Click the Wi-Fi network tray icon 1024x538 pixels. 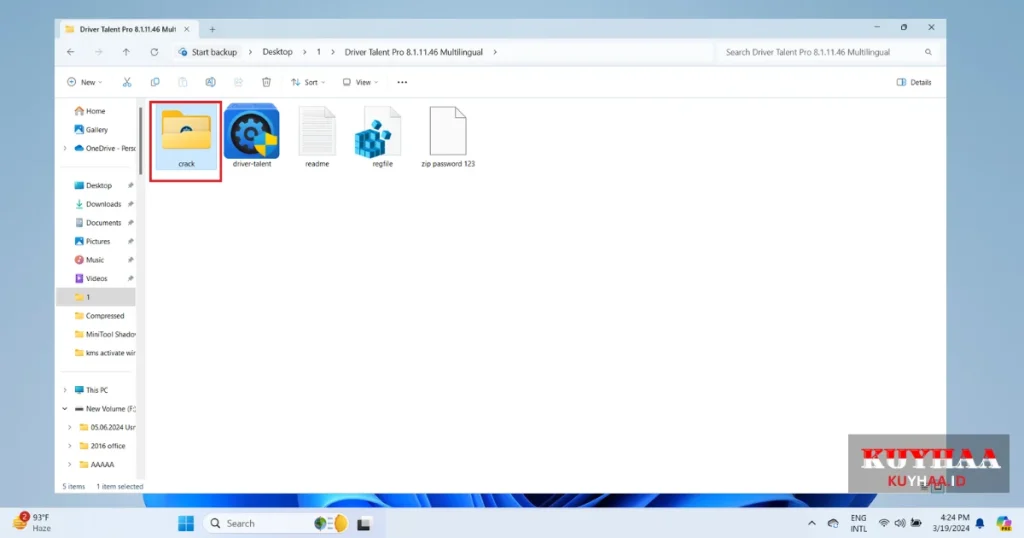884,523
